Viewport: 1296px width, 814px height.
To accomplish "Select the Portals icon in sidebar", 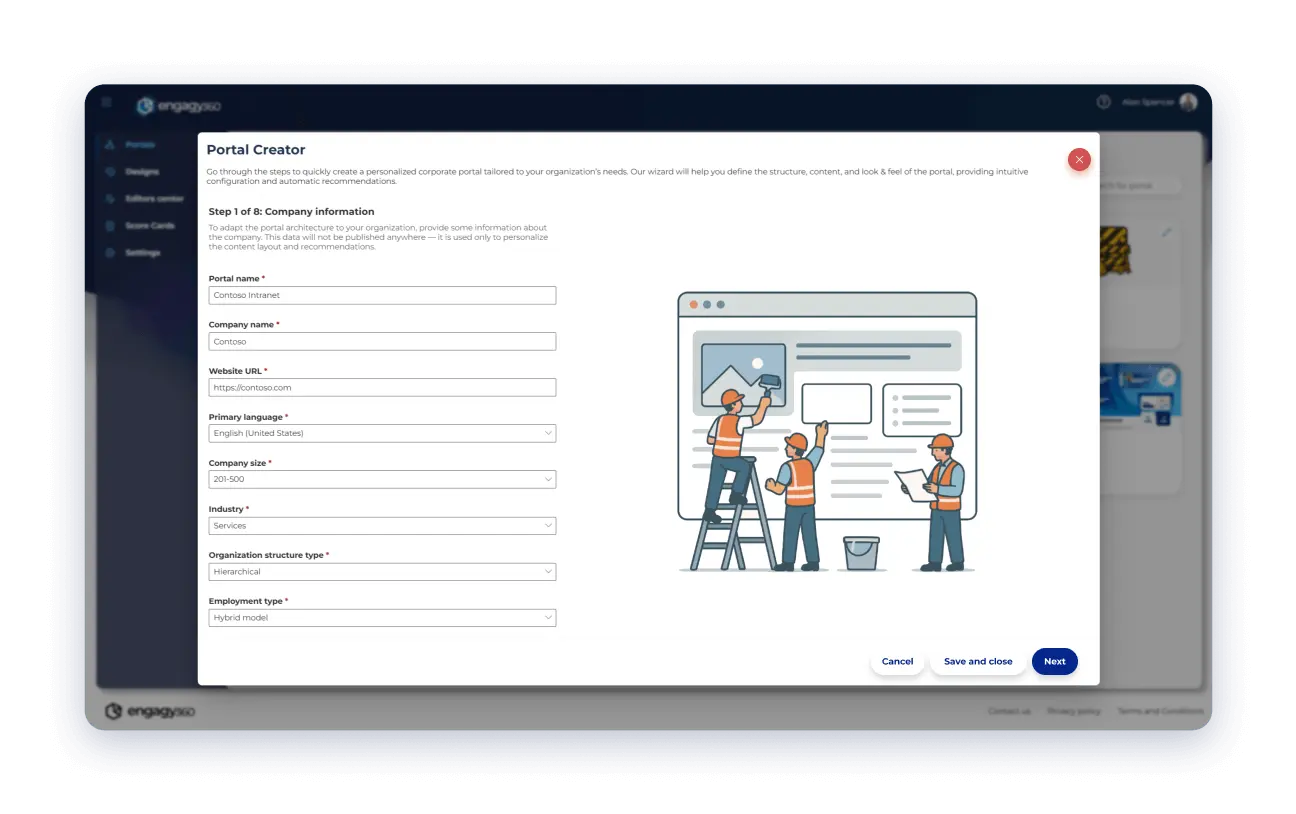I will (x=110, y=145).
